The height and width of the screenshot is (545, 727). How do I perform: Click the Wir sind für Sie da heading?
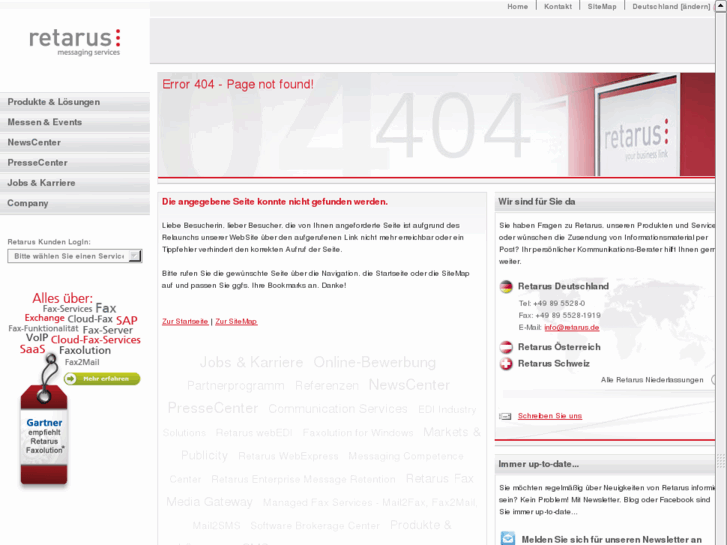[536, 202]
